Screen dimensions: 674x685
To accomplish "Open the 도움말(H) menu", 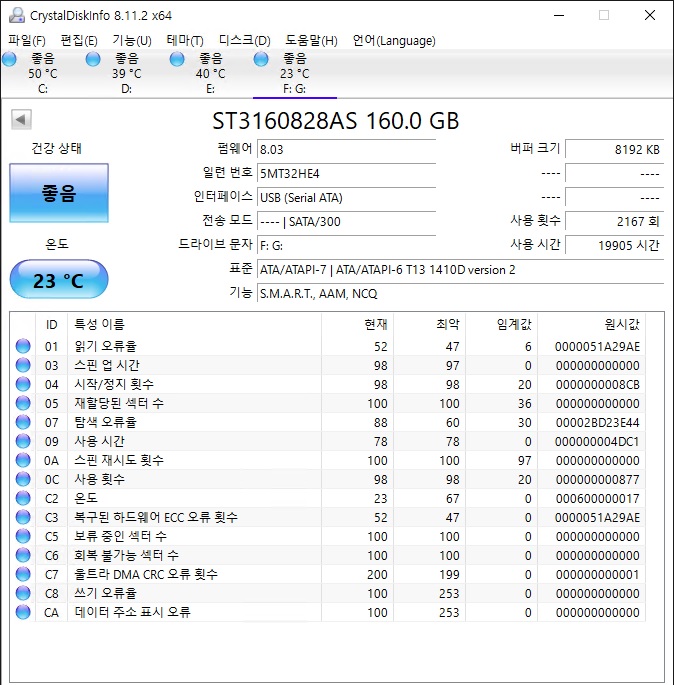I will [x=311, y=41].
